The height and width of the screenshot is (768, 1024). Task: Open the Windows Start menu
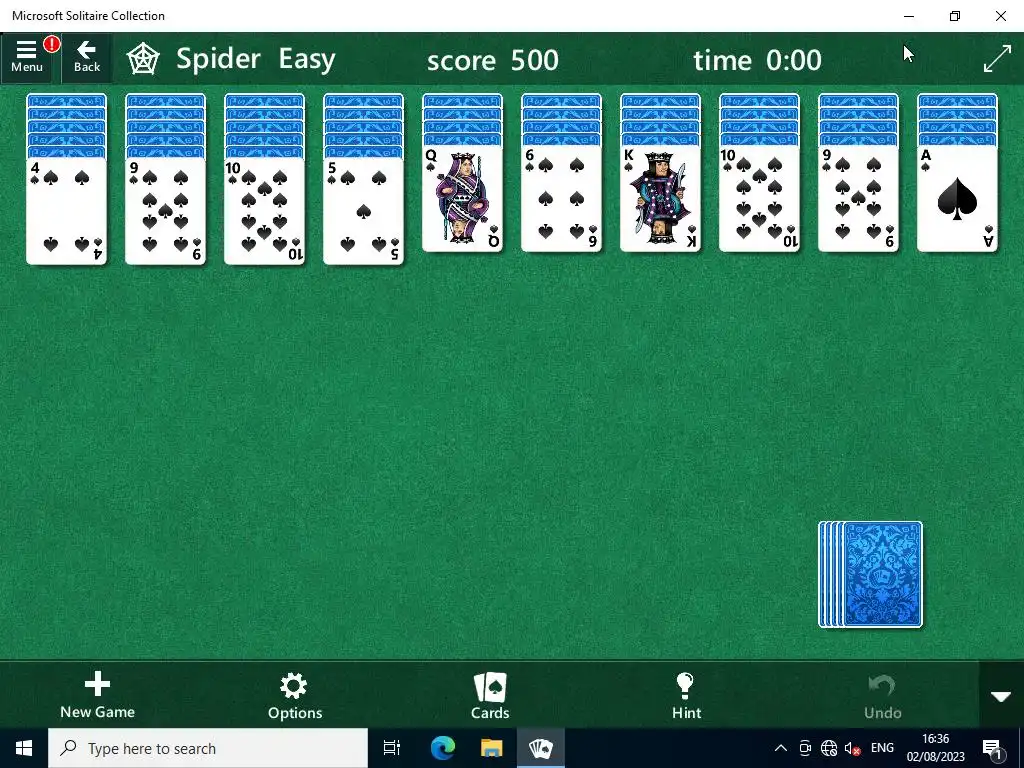[x=24, y=748]
